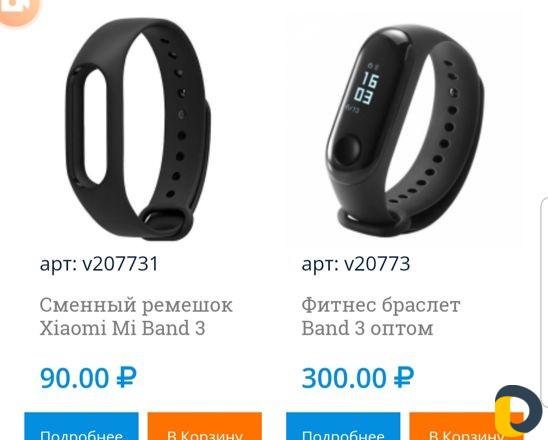Click the orange camera icon at top-left
Viewport: 548px width, 440px height.
pos(19,10)
